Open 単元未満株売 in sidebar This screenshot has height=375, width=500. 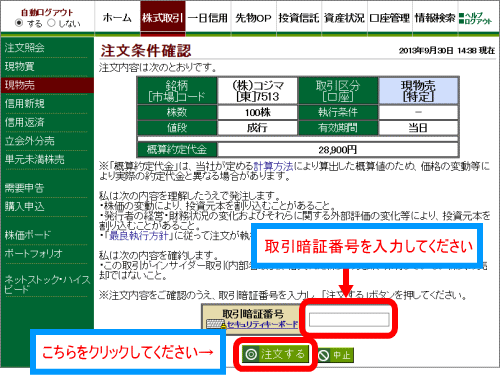point(35,159)
